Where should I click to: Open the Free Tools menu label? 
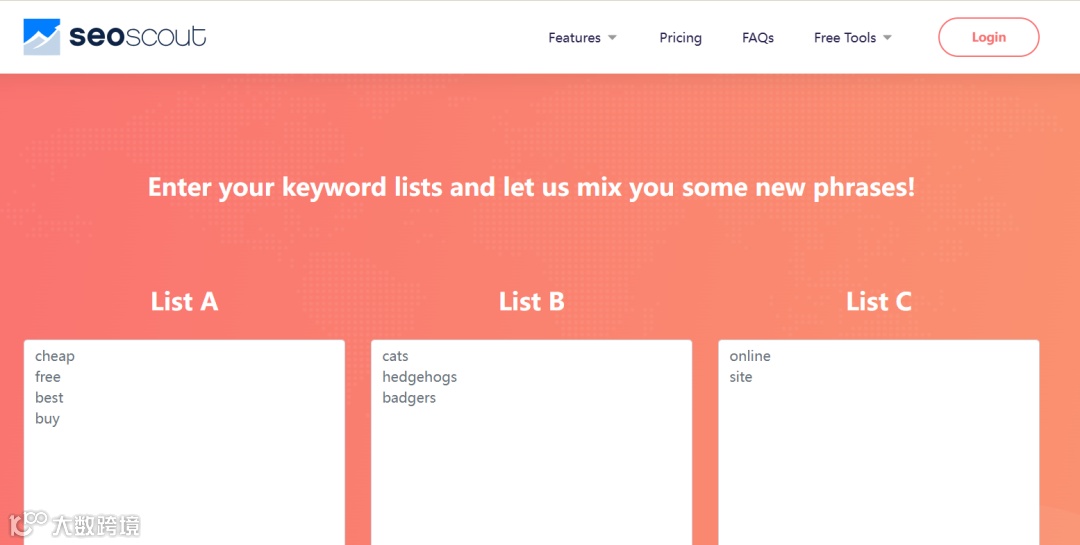pos(844,38)
